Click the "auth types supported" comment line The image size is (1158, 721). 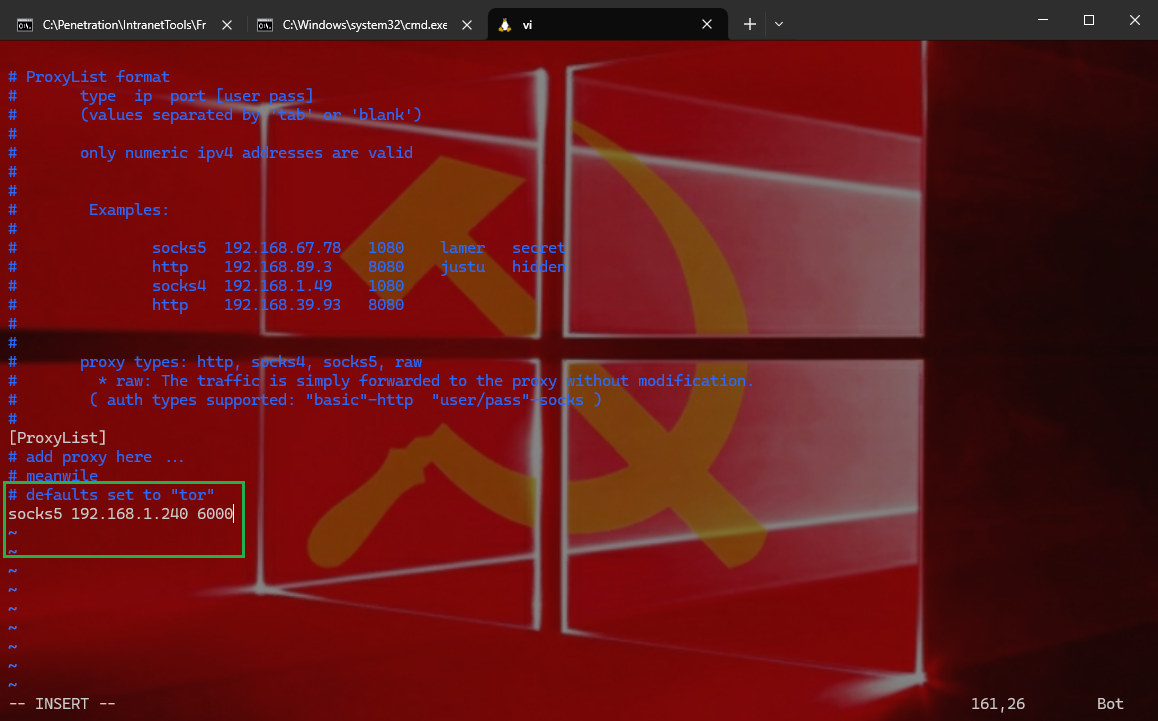point(346,400)
